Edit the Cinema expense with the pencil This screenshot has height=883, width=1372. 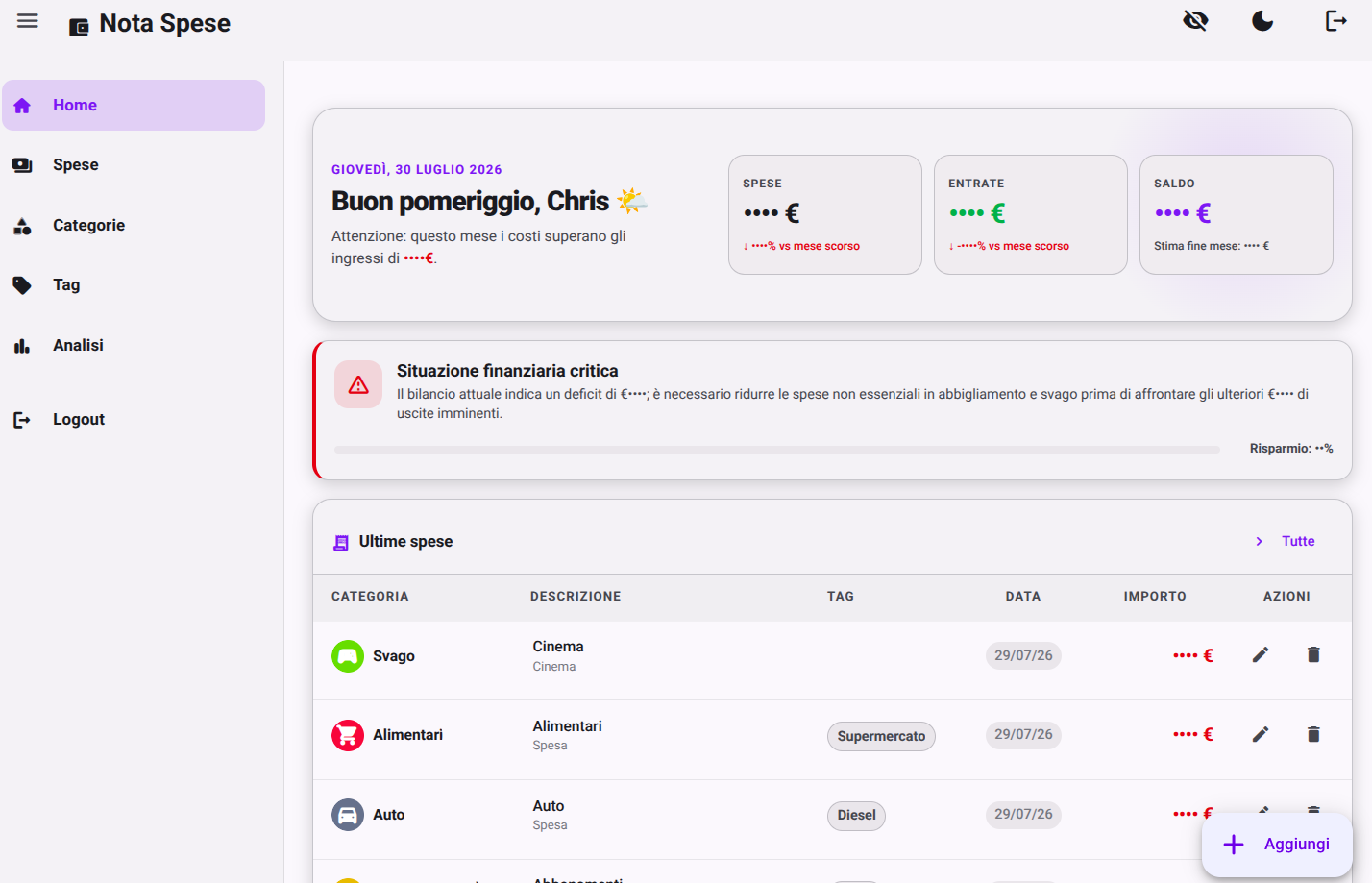[x=1261, y=655]
